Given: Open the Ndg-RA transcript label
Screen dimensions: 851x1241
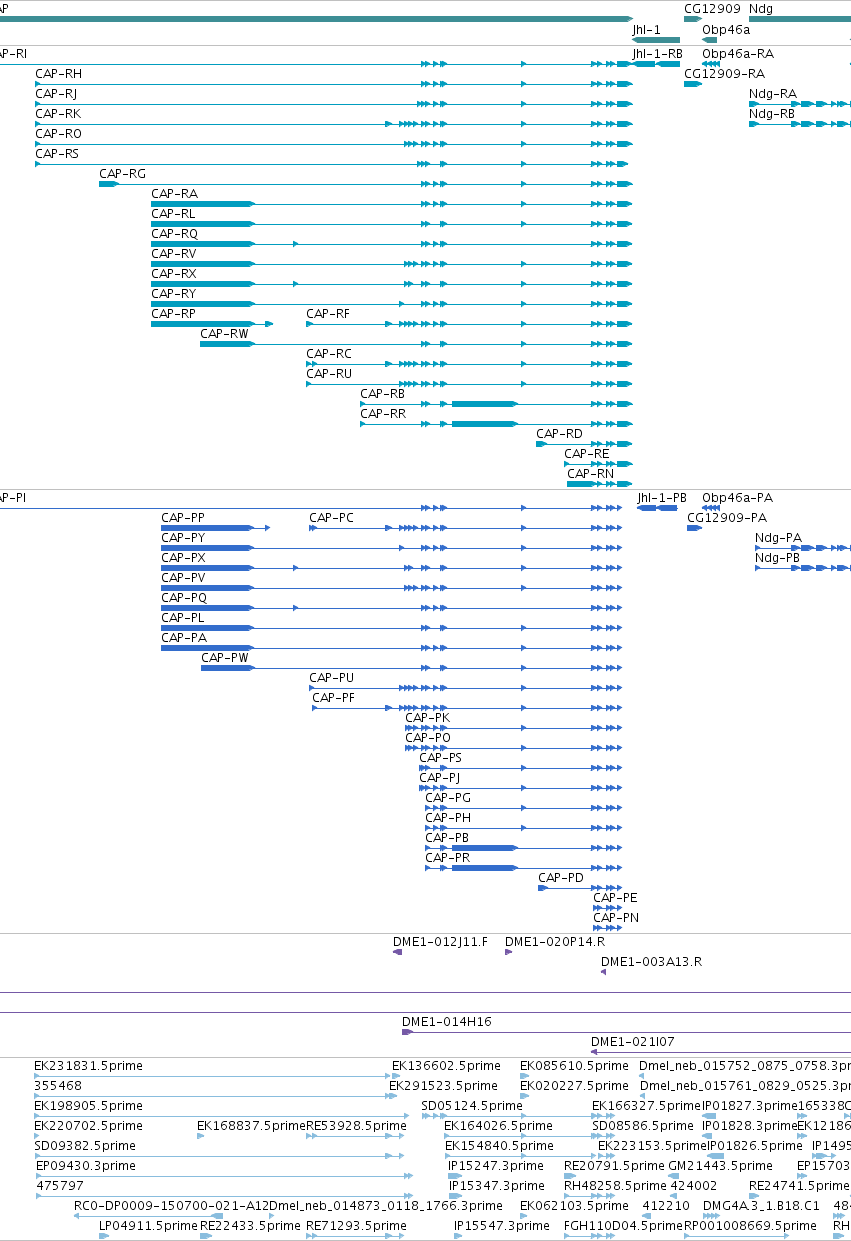Looking at the screenshot, I should point(773,94).
